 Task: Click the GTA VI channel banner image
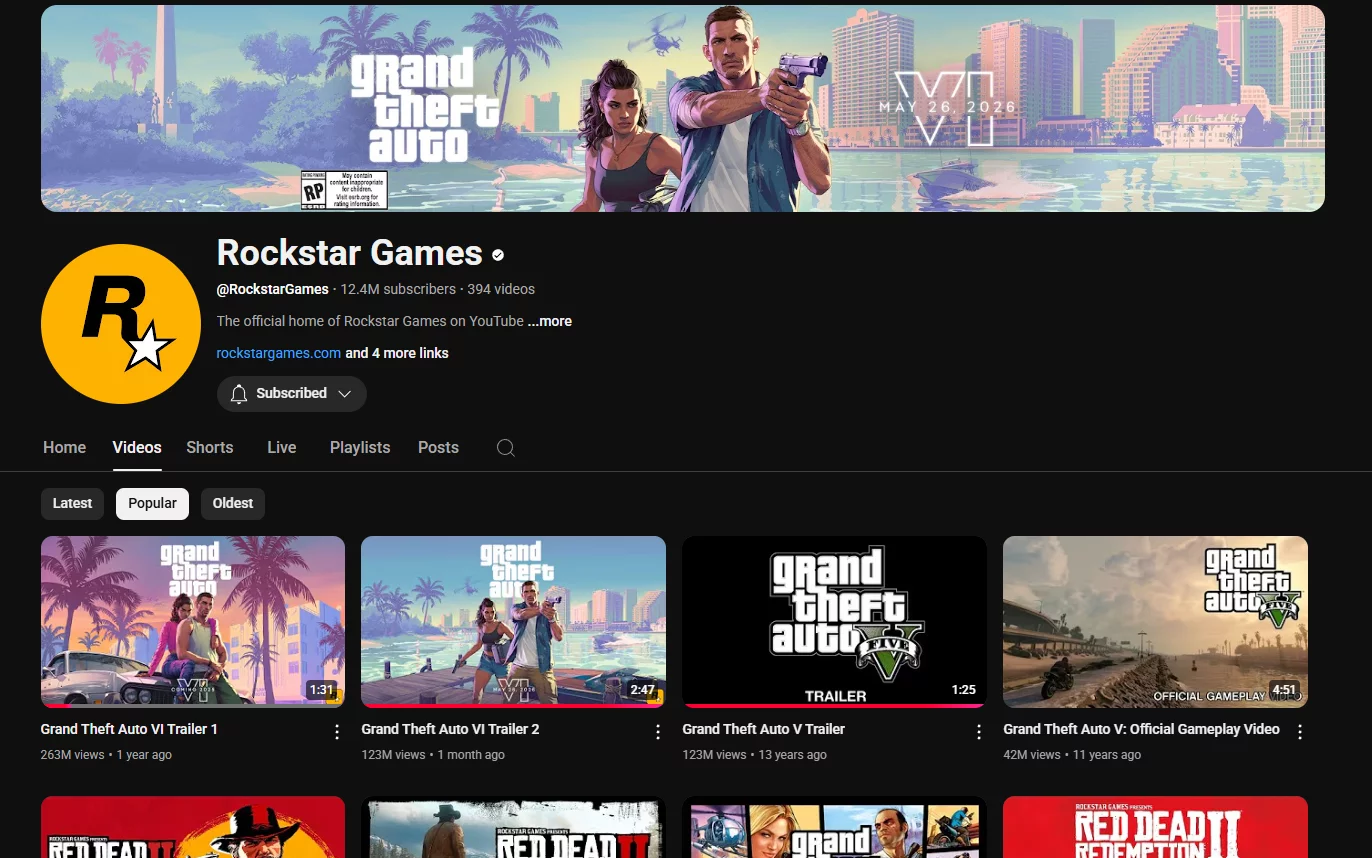pos(683,108)
